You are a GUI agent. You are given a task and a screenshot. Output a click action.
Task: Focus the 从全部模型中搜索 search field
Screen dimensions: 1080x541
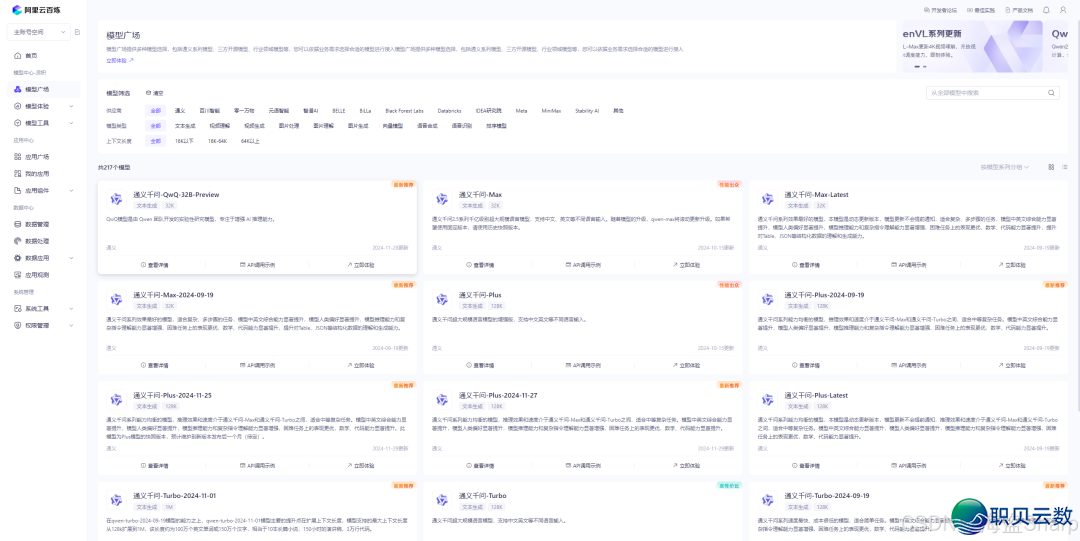point(993,92)
